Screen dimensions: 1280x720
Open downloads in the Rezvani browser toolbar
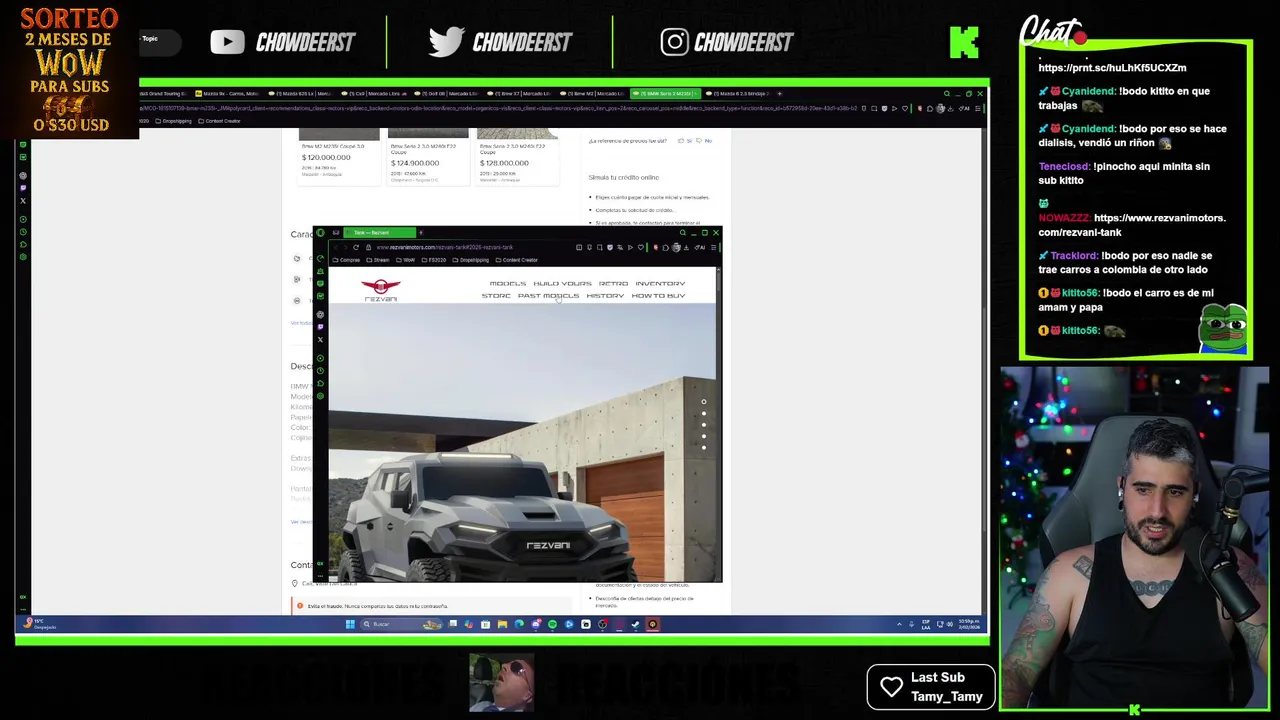coord(687,247)
